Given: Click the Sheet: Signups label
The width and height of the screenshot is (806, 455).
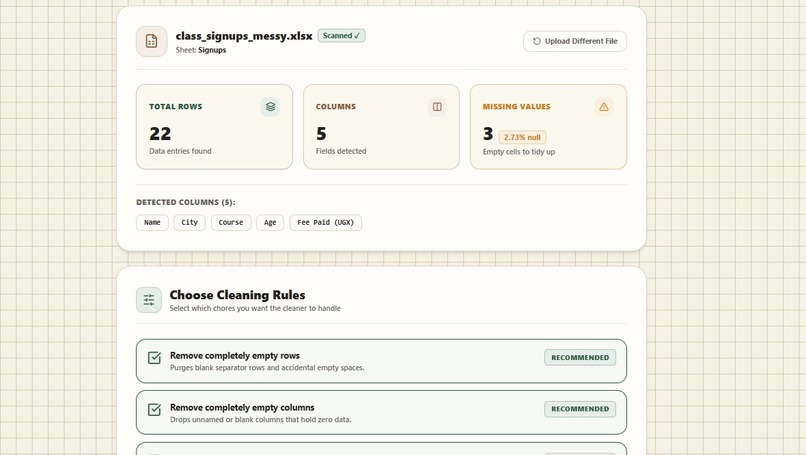Looking at the screenshot, I should tap(200, 50).
